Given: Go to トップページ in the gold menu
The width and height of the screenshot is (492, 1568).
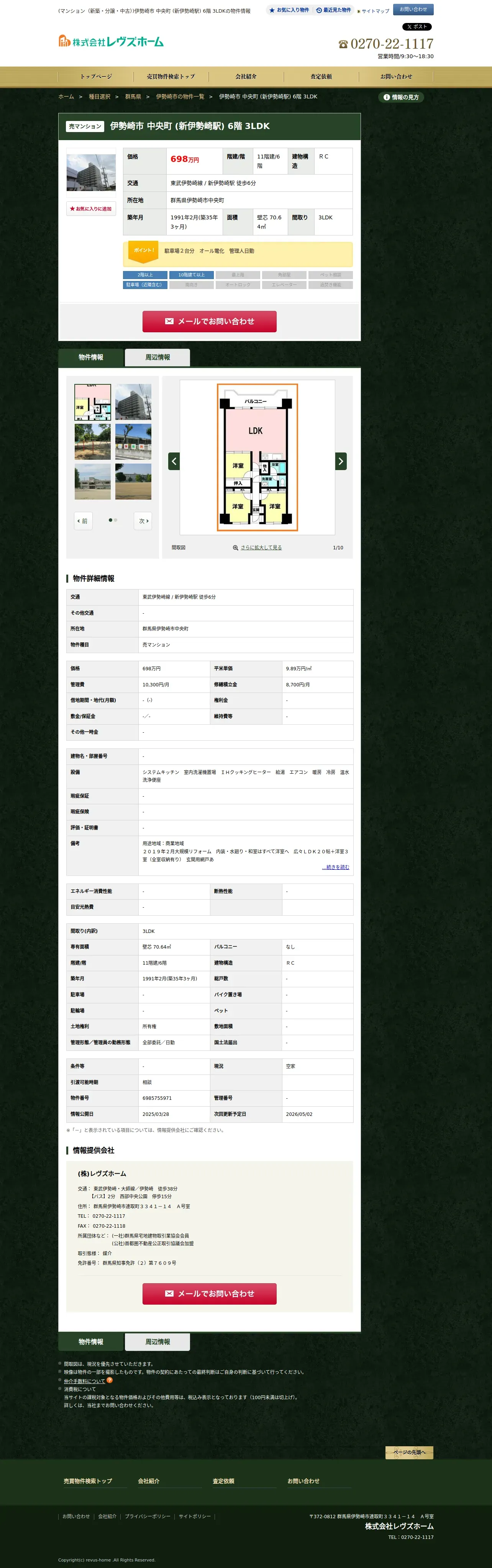Looking at the screenshot, I should click(96, 77).
